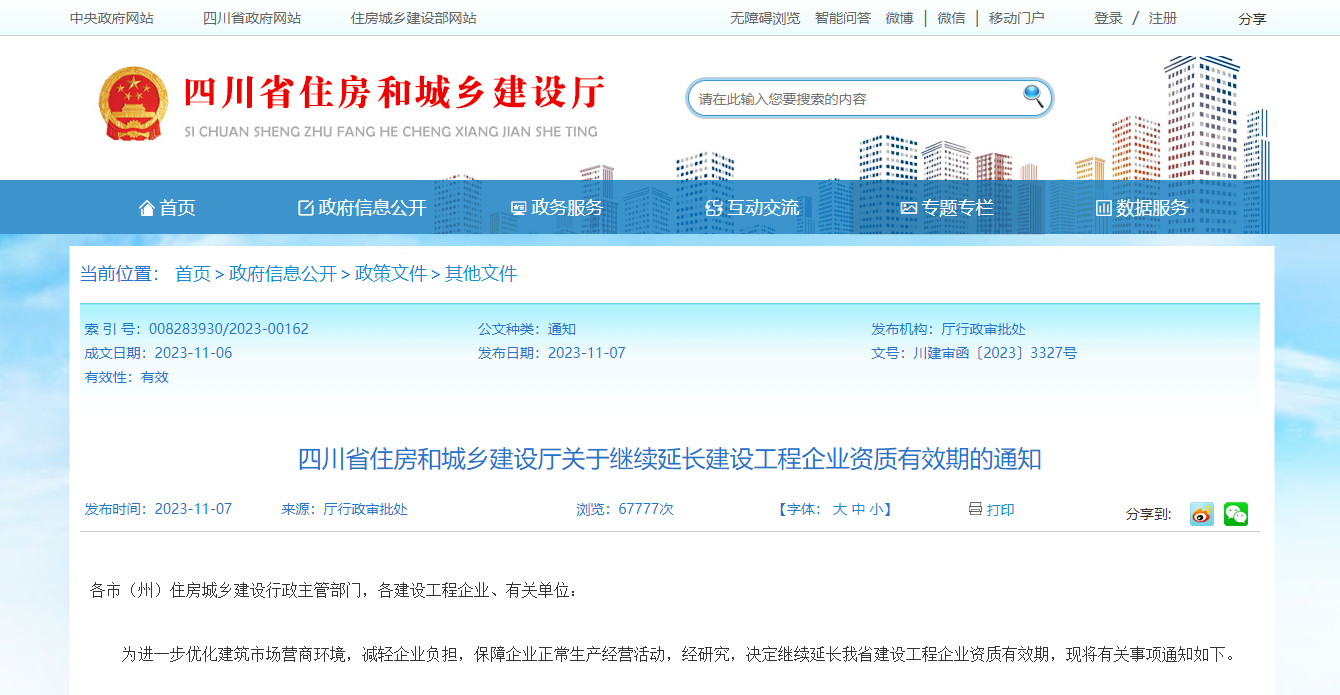1340x695 pixels.
Task: Set font size to 大
Action: 840,510
